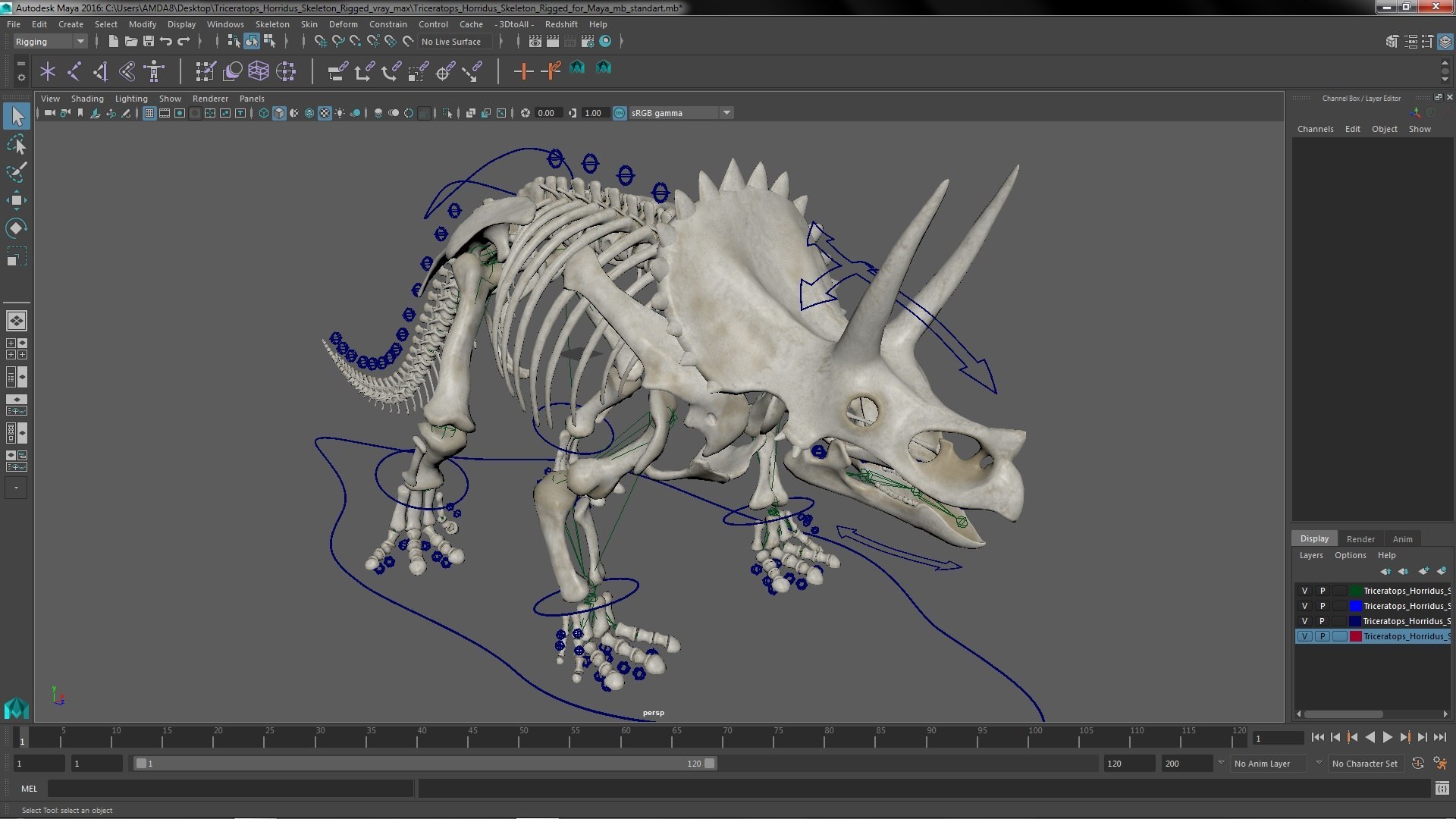This screenshot has height=819, width=1456.
Task: Open the Channels menu in the Channel Box
Action: click(1315, 129)
